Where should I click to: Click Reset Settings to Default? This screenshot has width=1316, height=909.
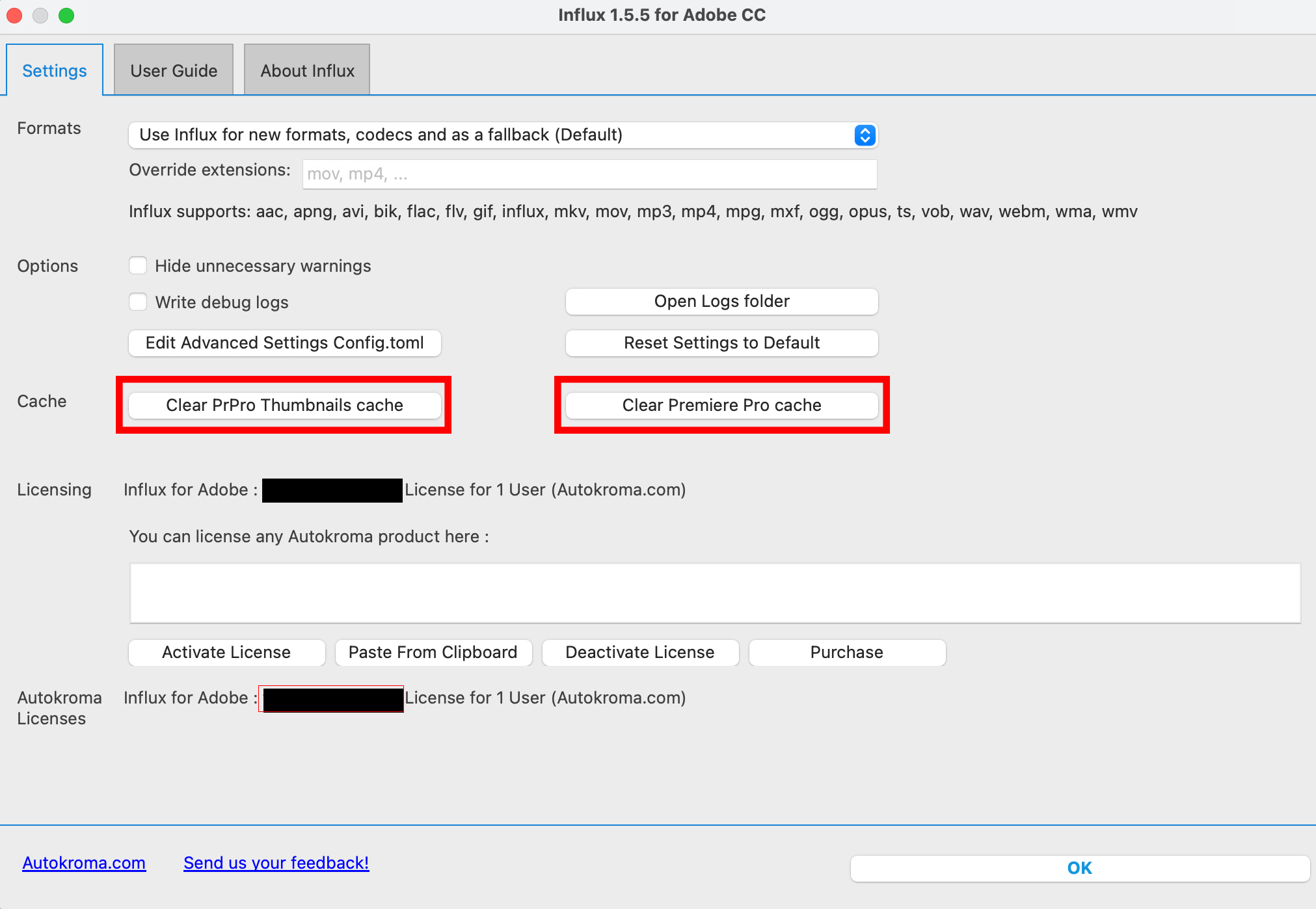point(722,343)
